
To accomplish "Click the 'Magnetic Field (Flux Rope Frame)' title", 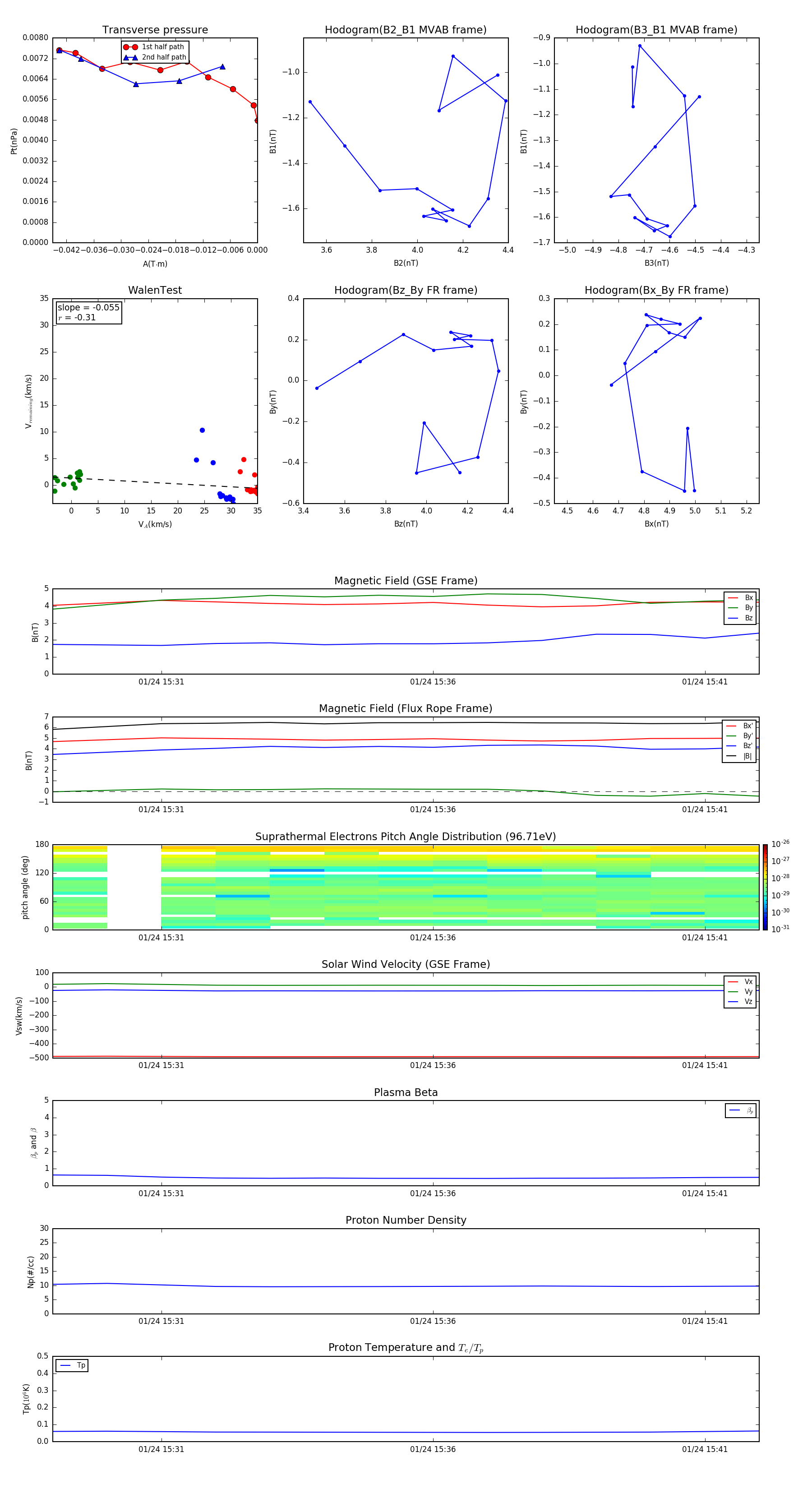I will coord(406,709).
